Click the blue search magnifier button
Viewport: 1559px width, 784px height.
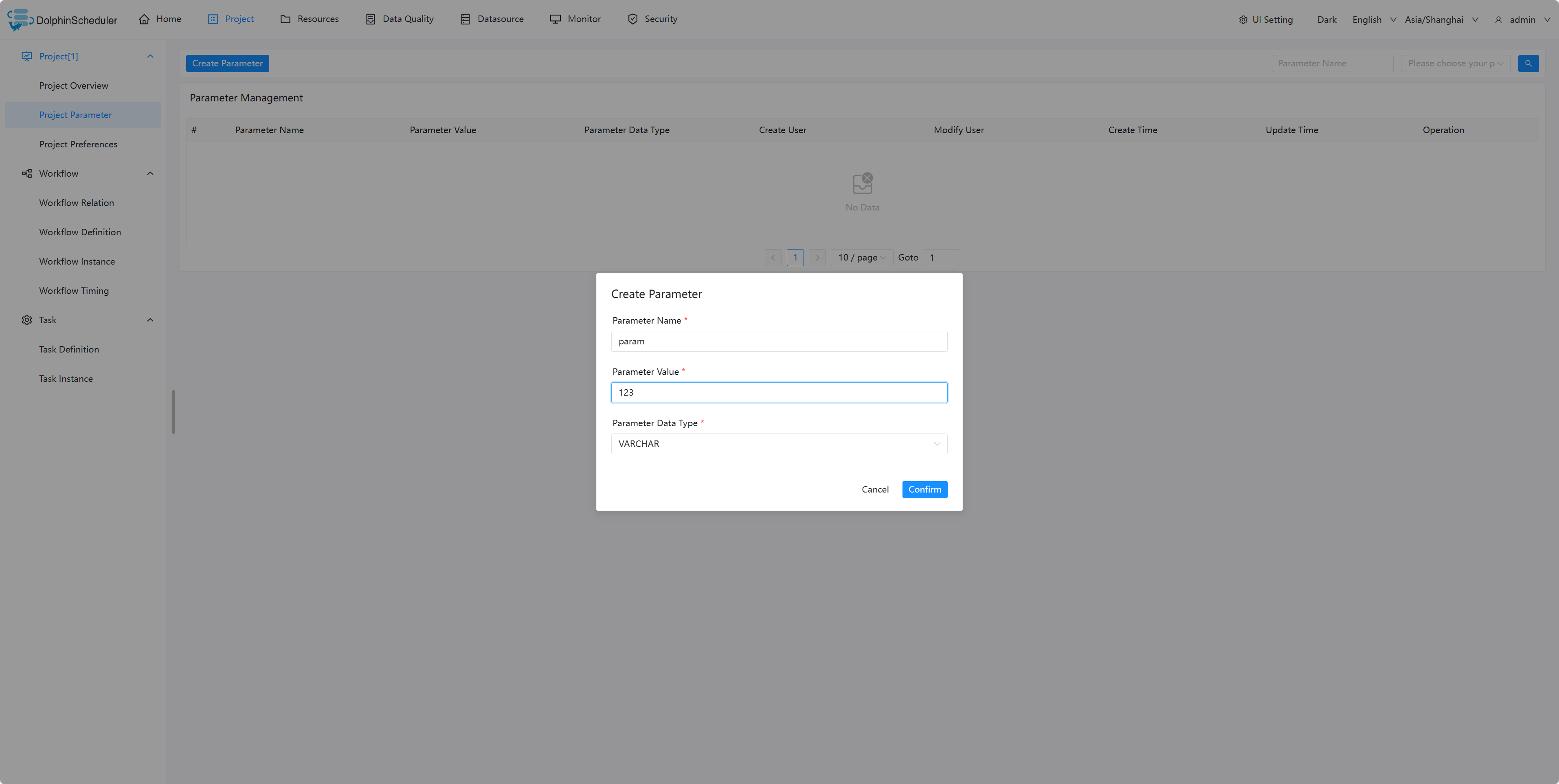1528,64
